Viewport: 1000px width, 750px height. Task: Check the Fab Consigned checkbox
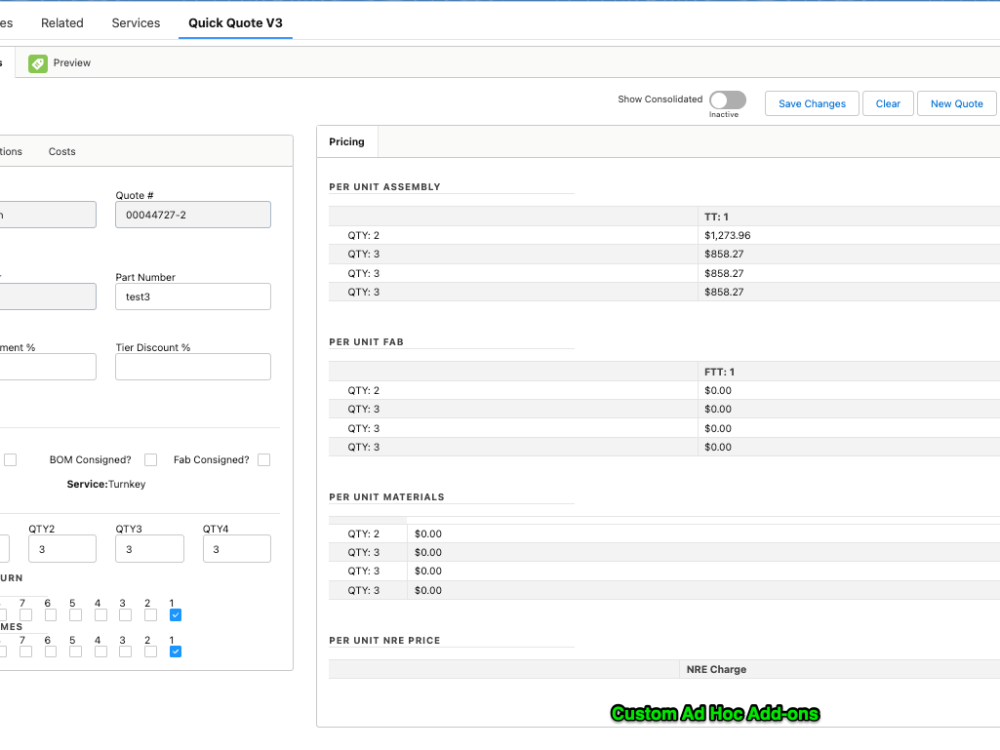point(263,459)
